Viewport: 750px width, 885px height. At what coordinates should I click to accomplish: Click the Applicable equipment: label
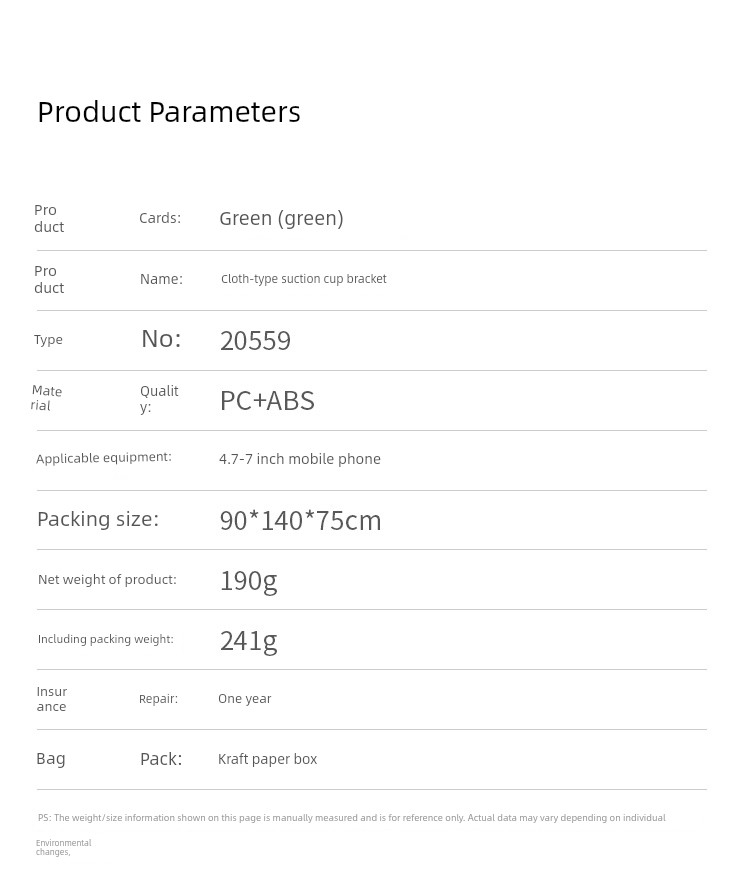[x=104, y=458]
